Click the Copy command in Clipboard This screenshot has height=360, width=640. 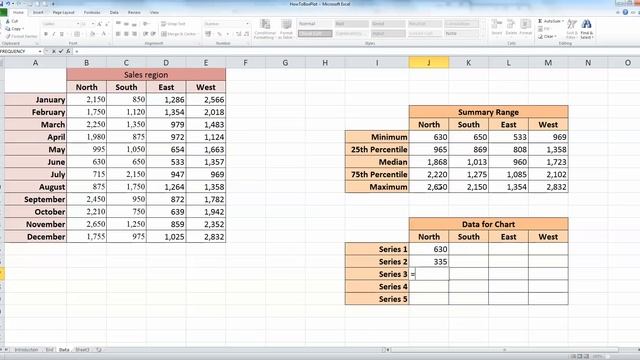(14, 29)
